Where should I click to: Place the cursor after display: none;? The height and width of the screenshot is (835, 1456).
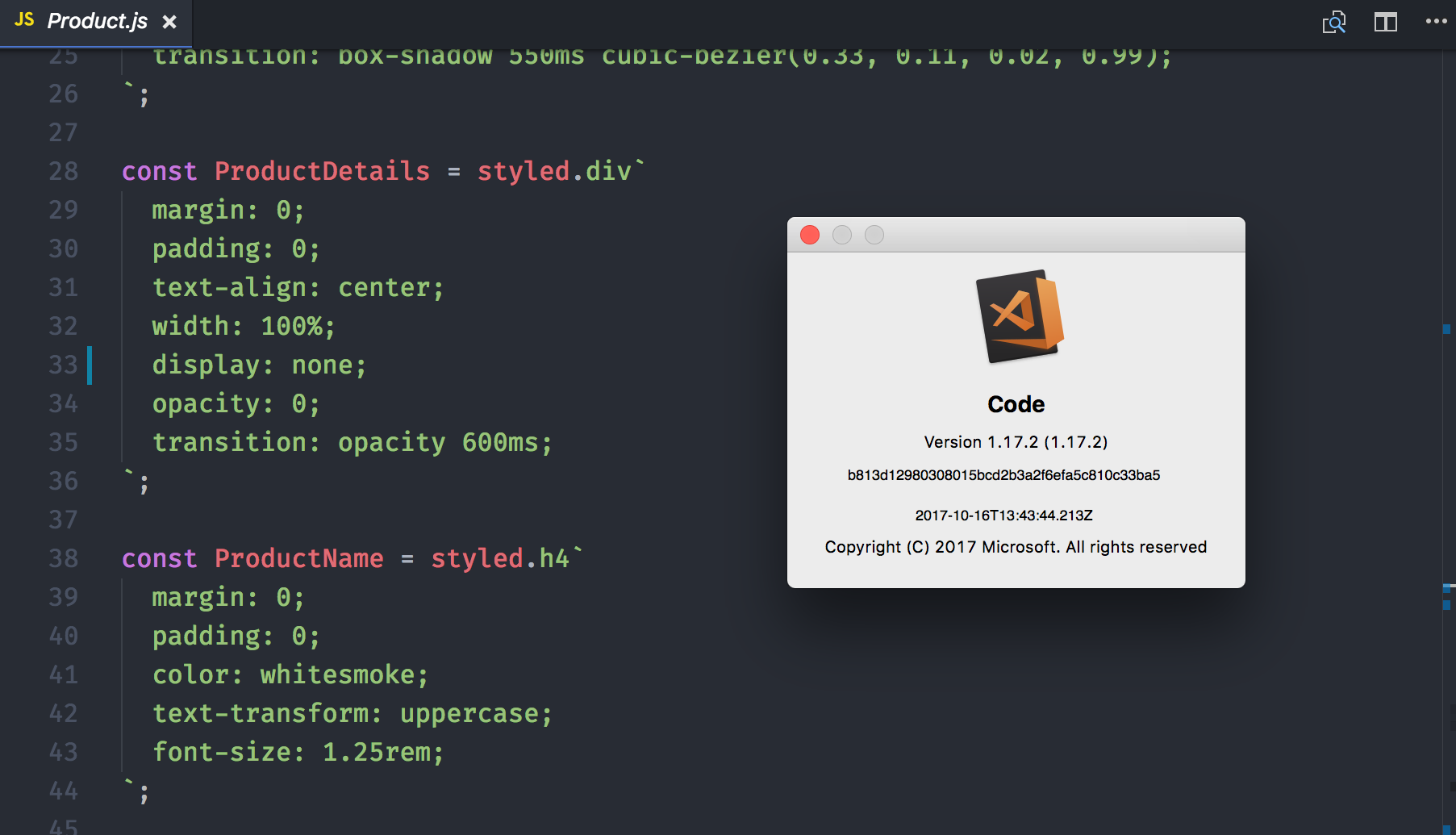(x=368, y=365)
